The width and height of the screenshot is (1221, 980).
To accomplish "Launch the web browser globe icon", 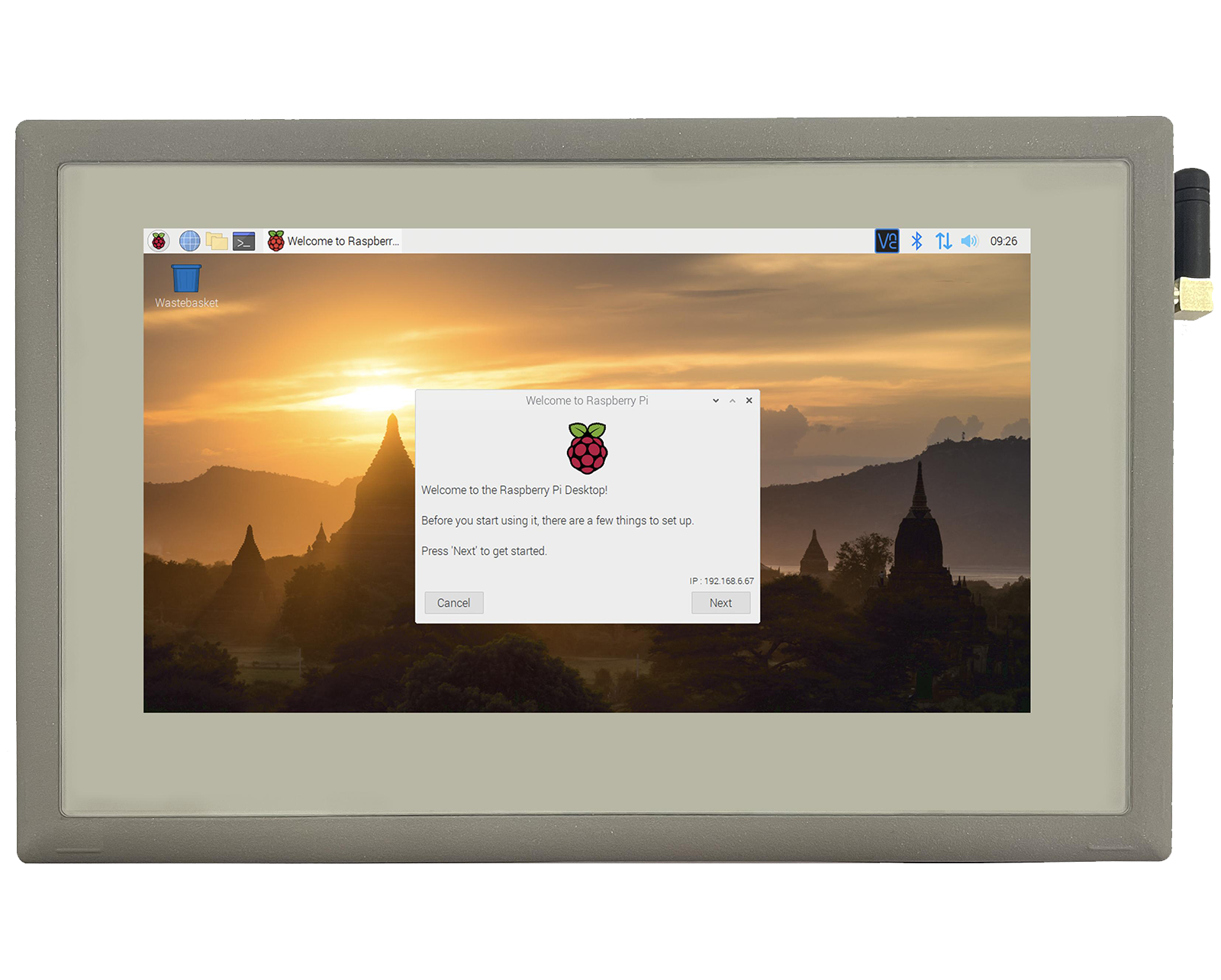I will (189, 241).
